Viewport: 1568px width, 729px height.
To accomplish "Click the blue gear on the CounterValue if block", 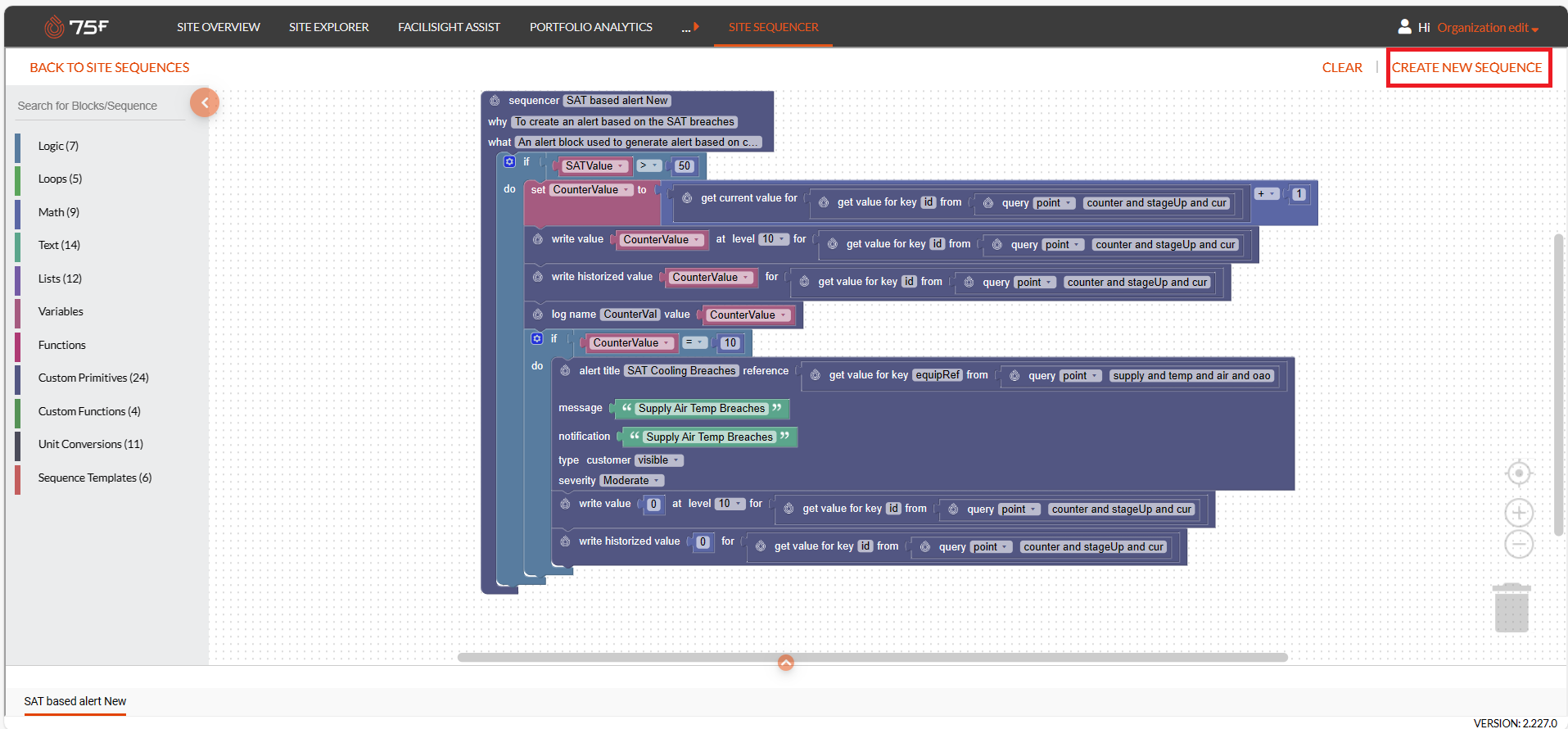I will pos(537,338).
